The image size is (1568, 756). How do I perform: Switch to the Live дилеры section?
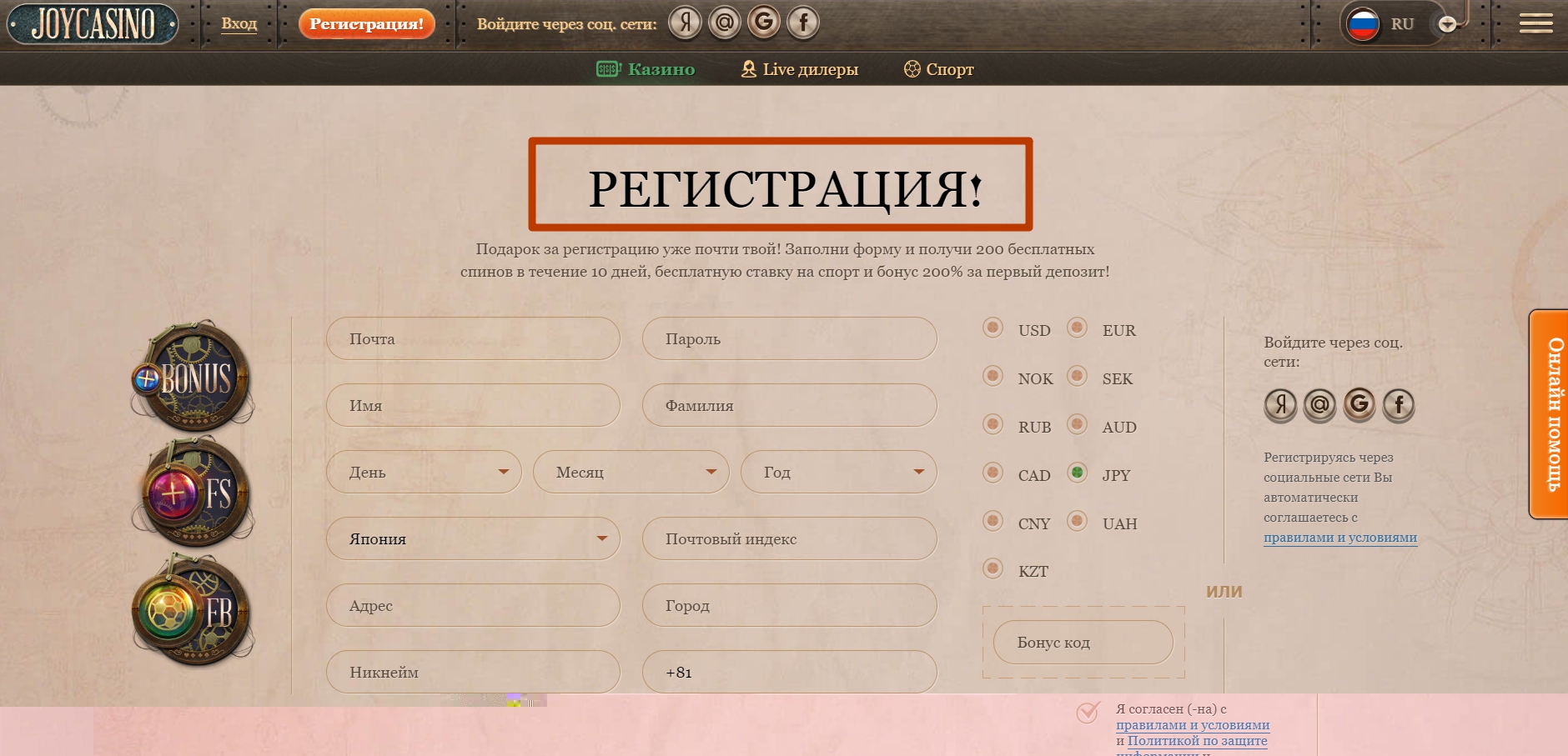(x=799, y=69)
